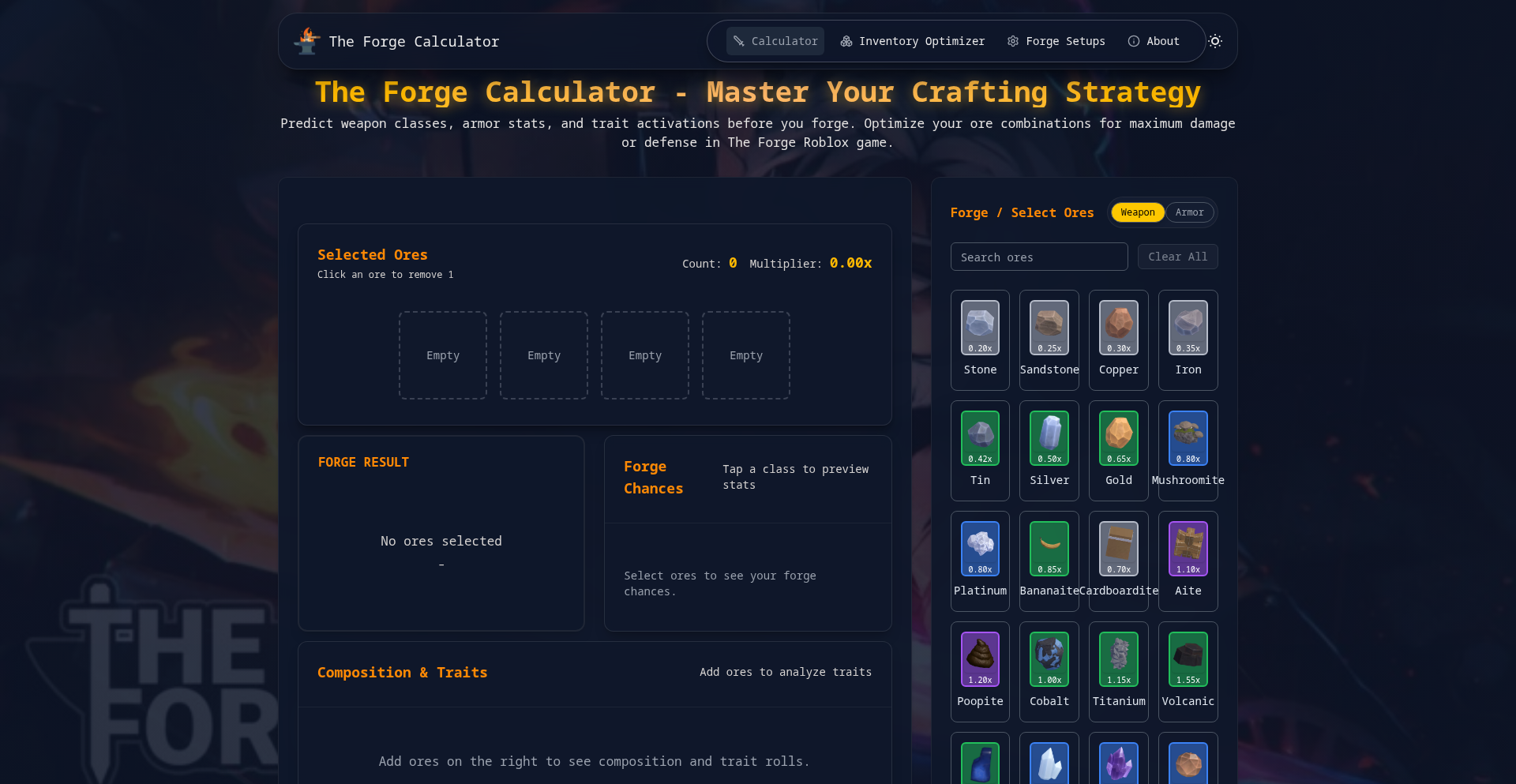Select the Stone ore icon
Screen dimensions: 1516x784
click(979, 328)
